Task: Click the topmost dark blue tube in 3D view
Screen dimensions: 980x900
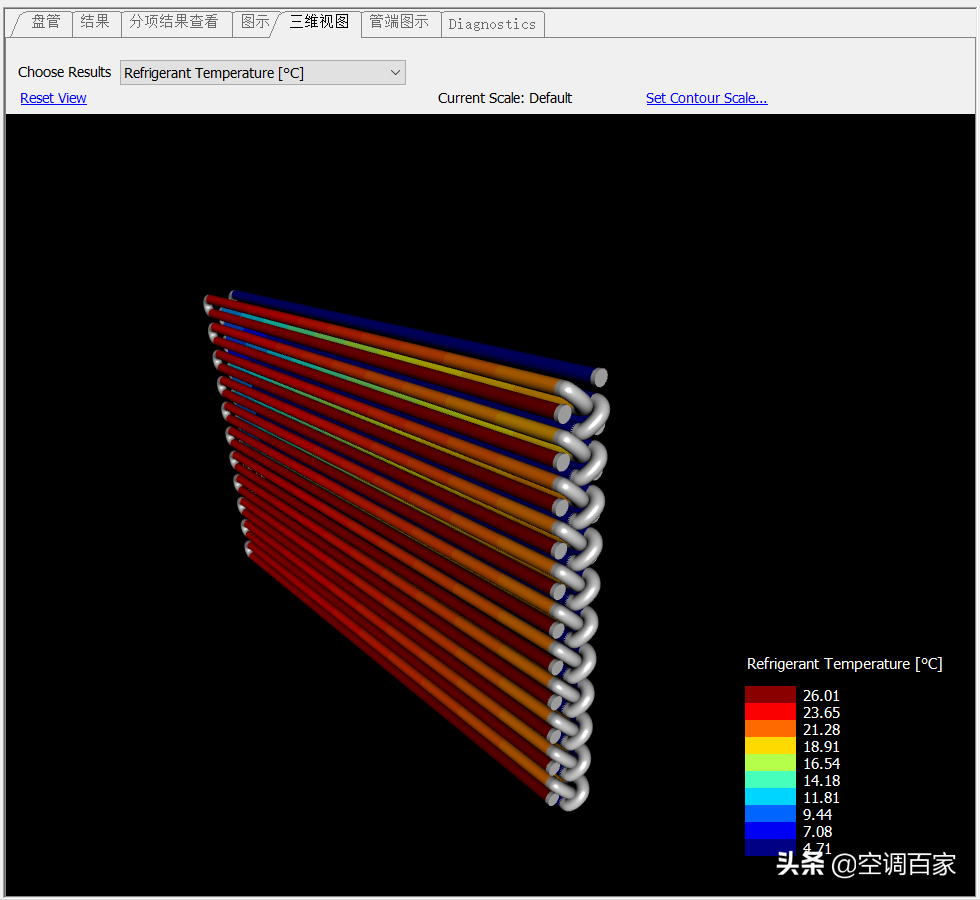Action: (x=416, y=334)
